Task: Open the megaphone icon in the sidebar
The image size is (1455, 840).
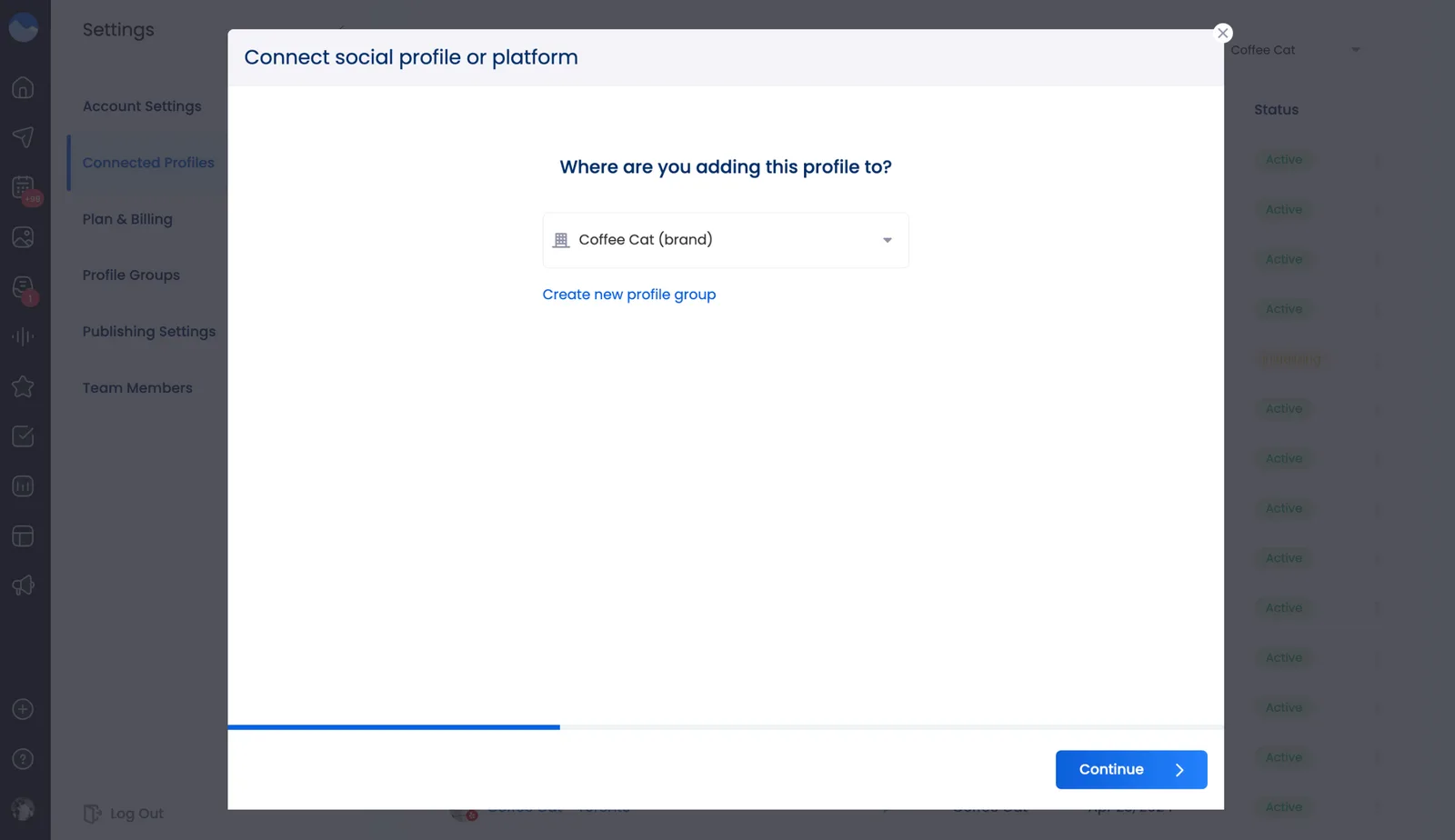Action: 23,585
